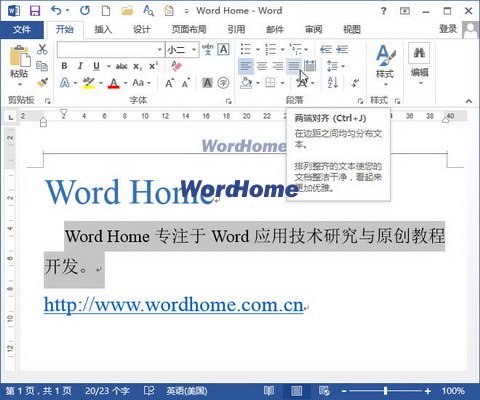480x400 pixels.
Task: Create a new blank document icon
Action: 106,11
